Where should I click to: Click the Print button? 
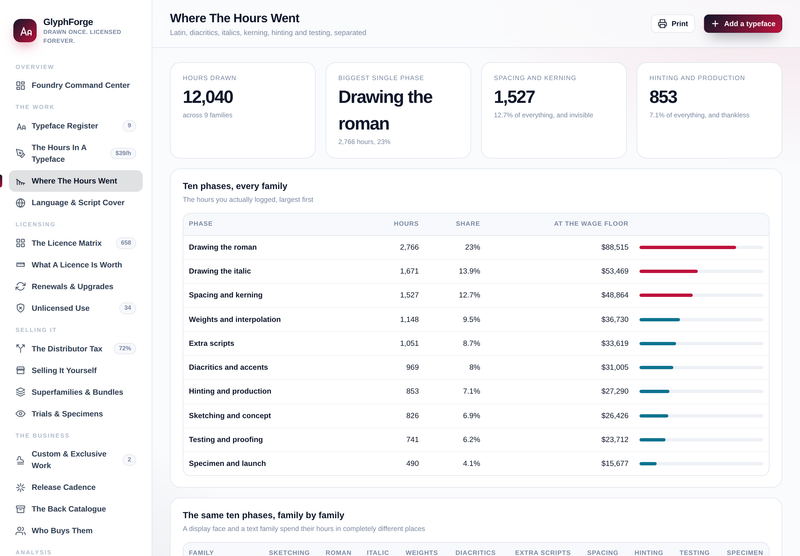pos(673,23)
